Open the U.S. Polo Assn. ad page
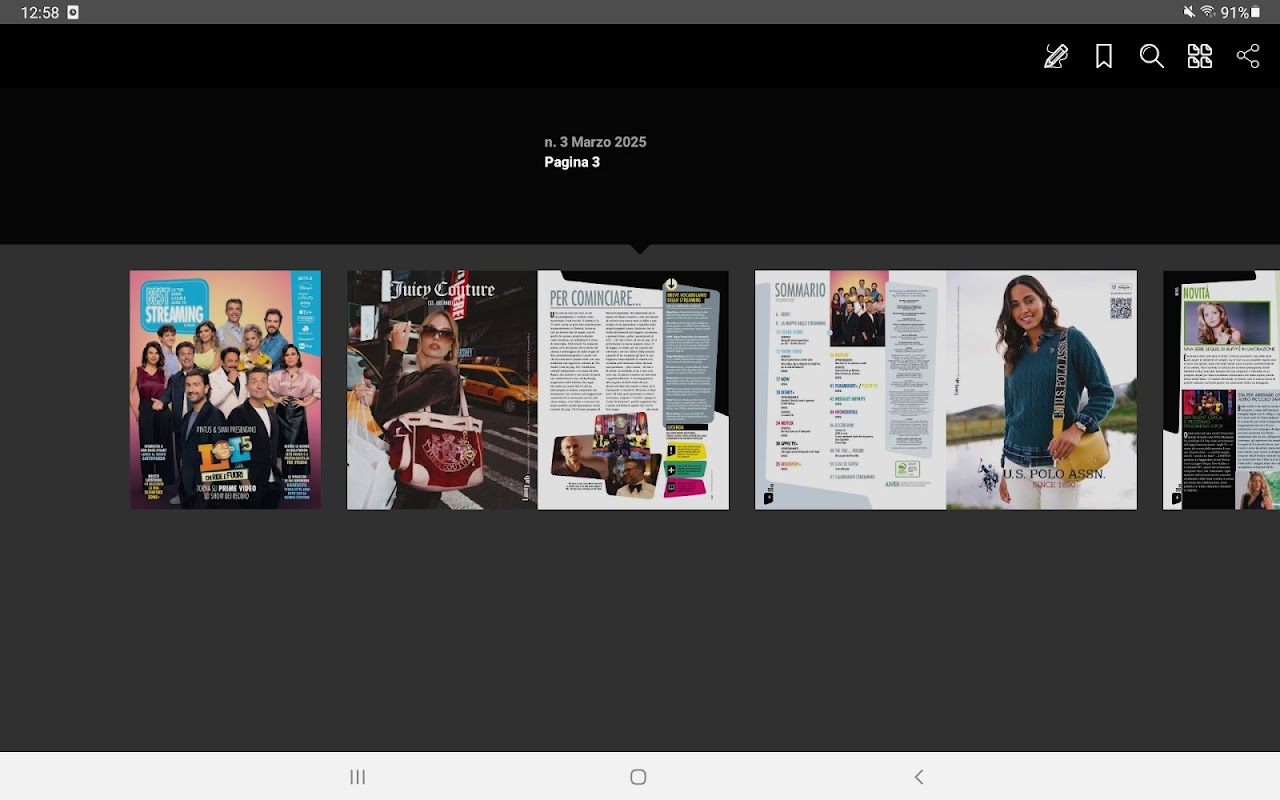Screen dimensions: 1280x800 [x=1041, y=390]
